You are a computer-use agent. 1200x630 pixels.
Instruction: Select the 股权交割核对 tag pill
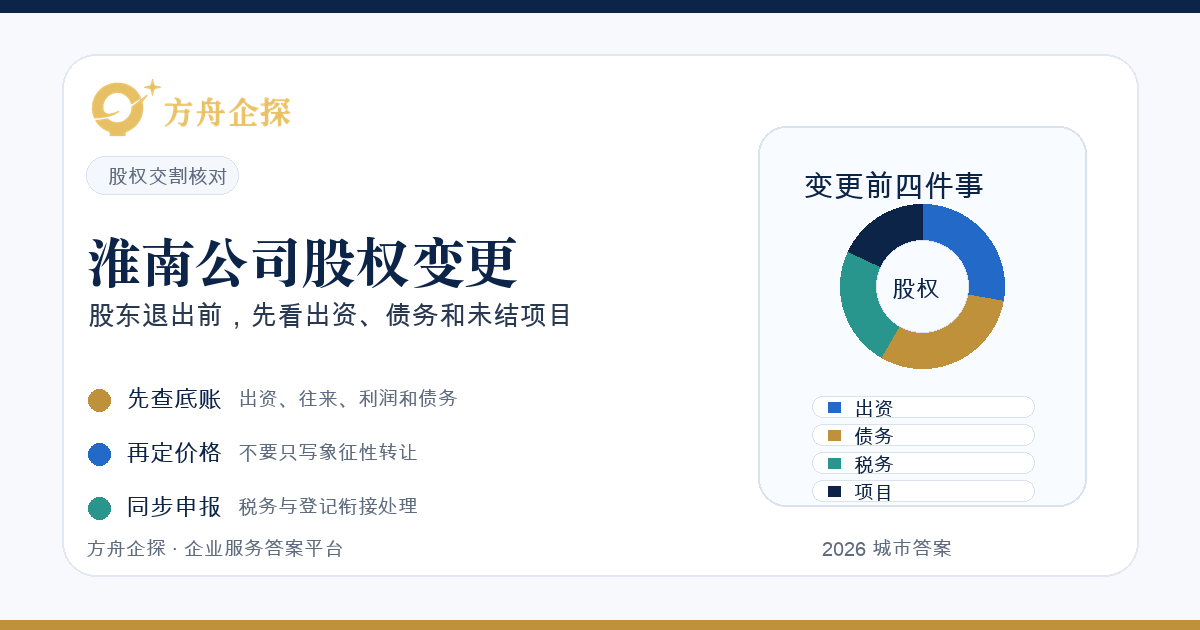[162, 176]
